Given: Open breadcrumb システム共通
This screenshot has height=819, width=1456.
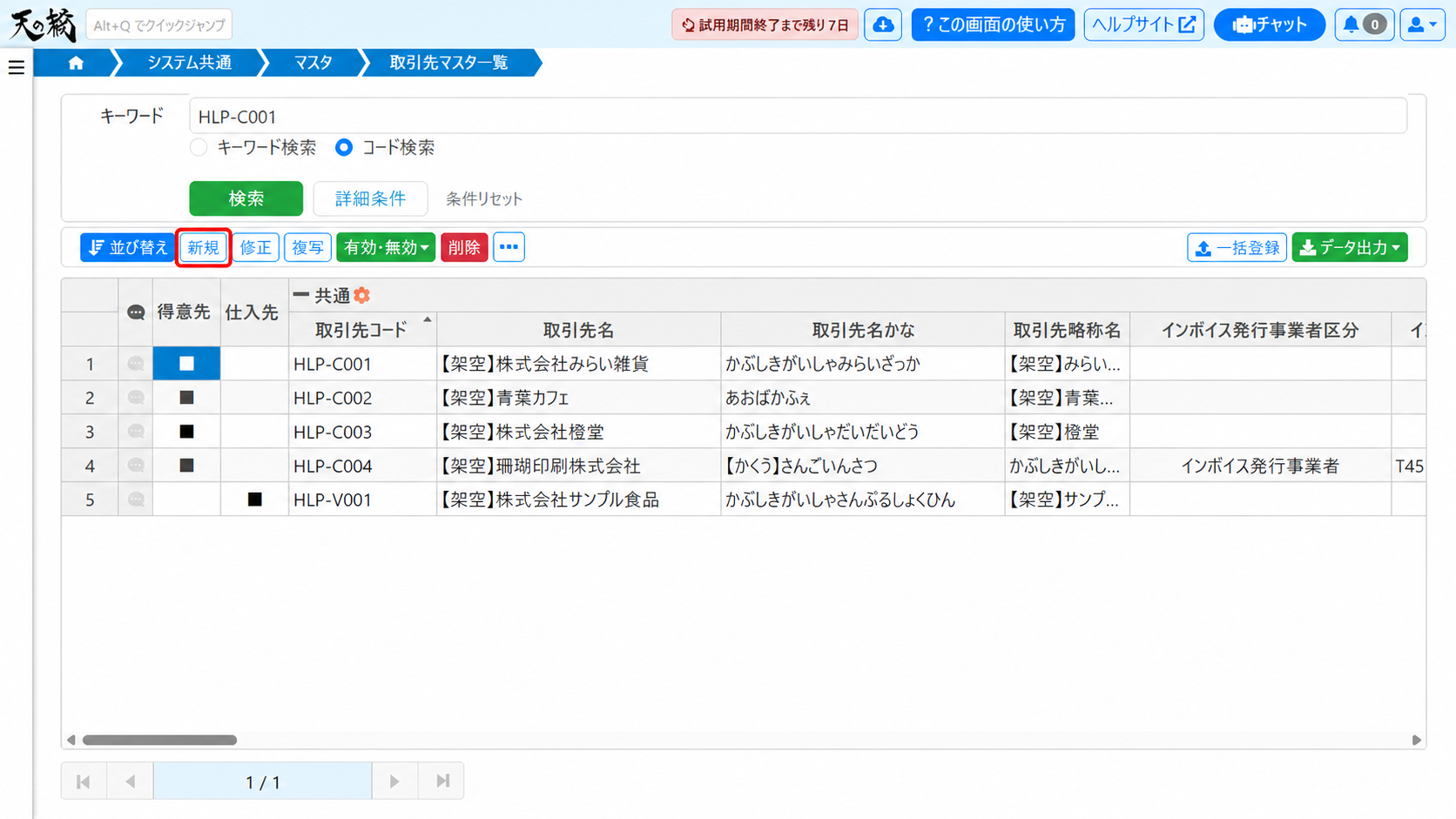Looking at the screenshot, I should [x=189, y=63].
